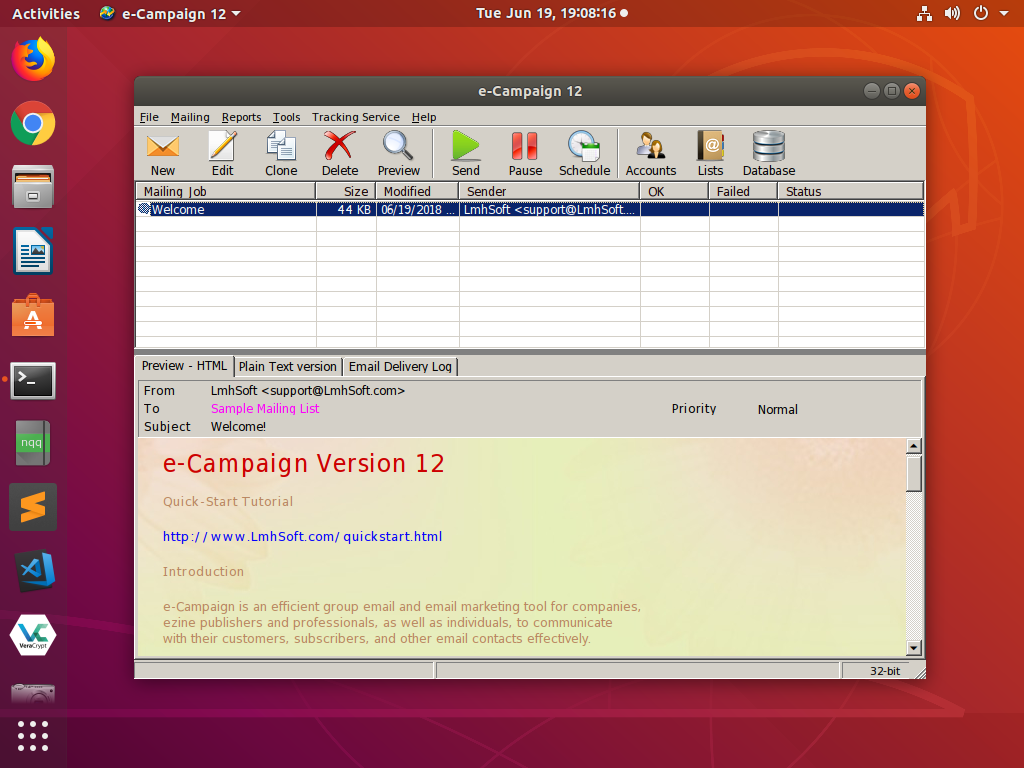Sort by OK column header
The image size is (1024, 768).
click(x=675, y=191)
